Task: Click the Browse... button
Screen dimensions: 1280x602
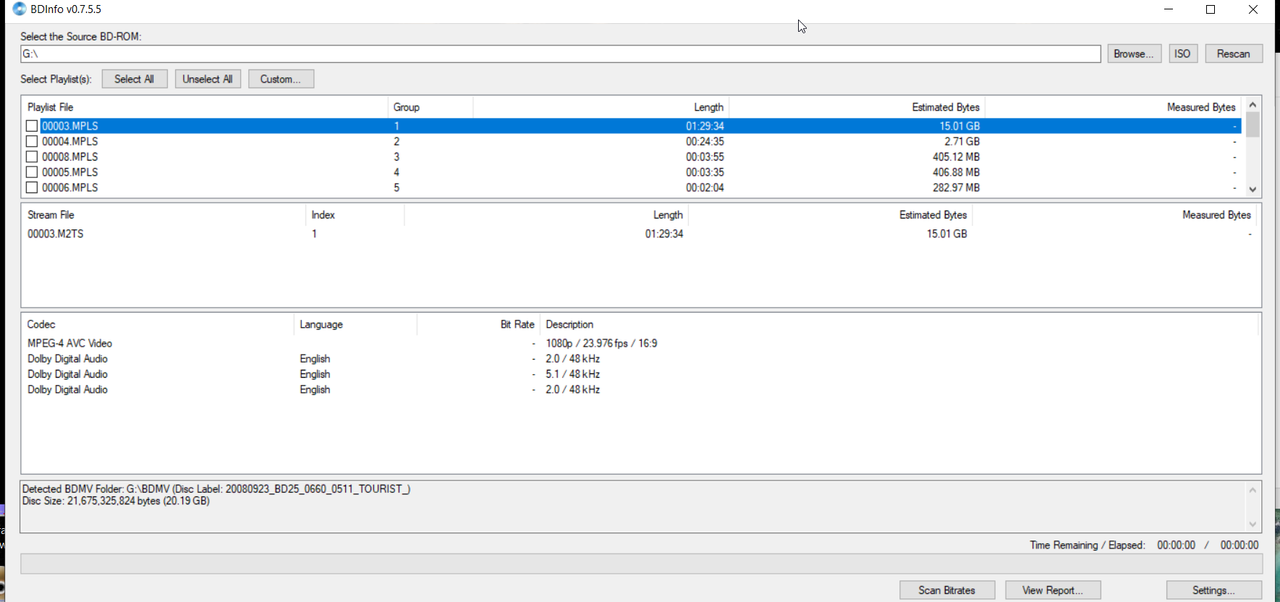Action: [x=1134, y=54]
